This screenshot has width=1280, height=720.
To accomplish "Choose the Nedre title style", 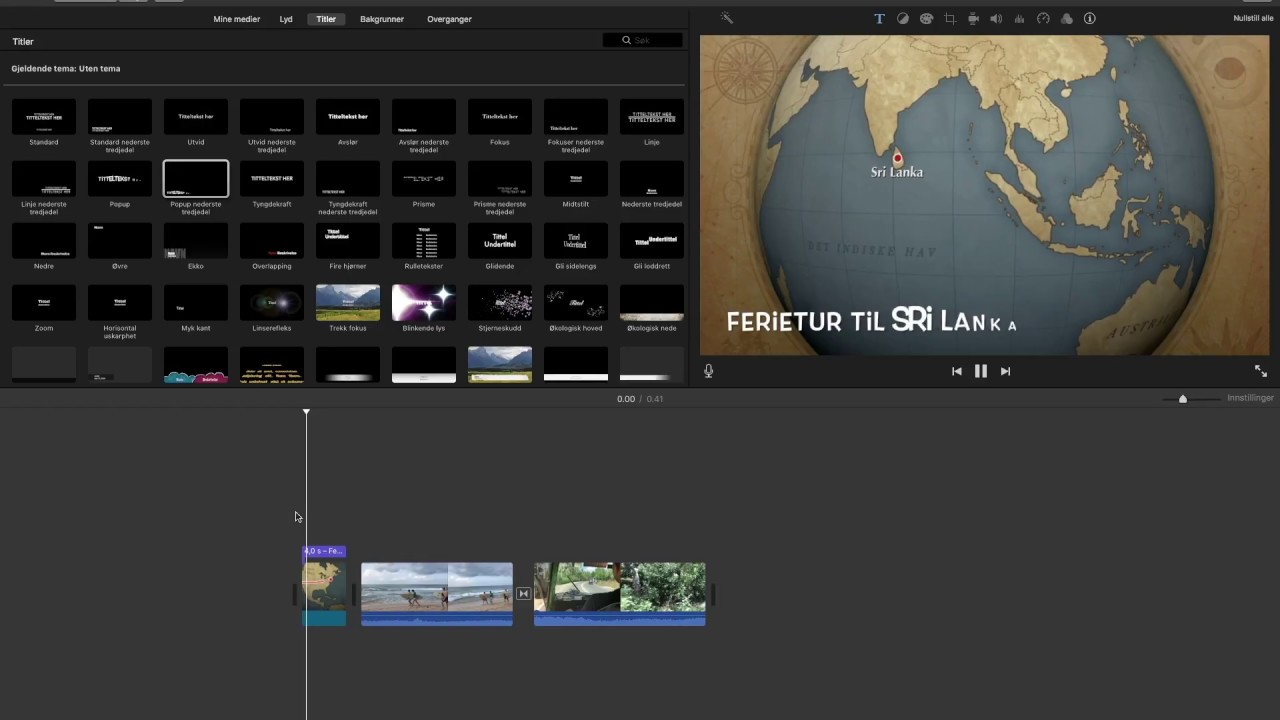I will pyautogui.click(x=44, y=241).
